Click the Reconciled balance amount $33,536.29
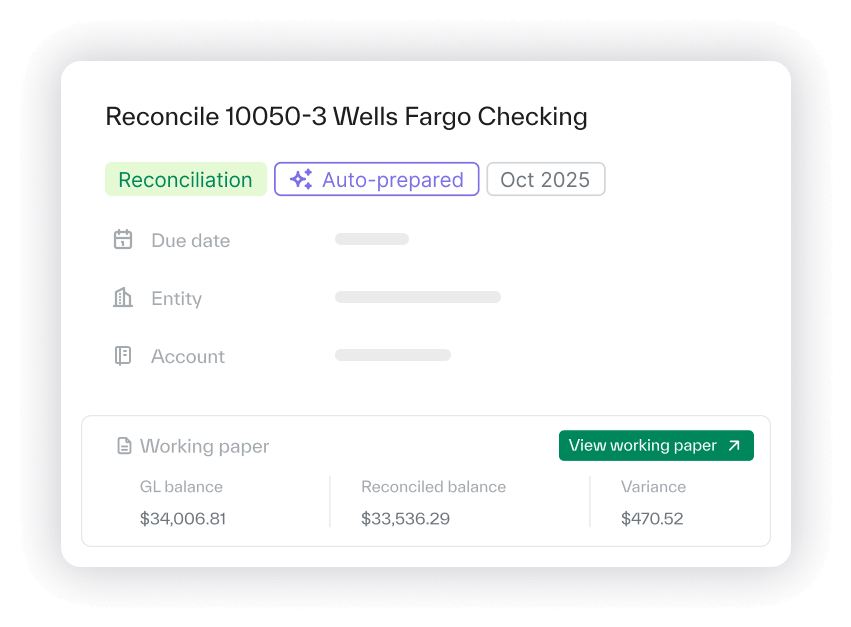Image resolution: width=851 pixels, height=627 pixels. (x=405, y=519)
